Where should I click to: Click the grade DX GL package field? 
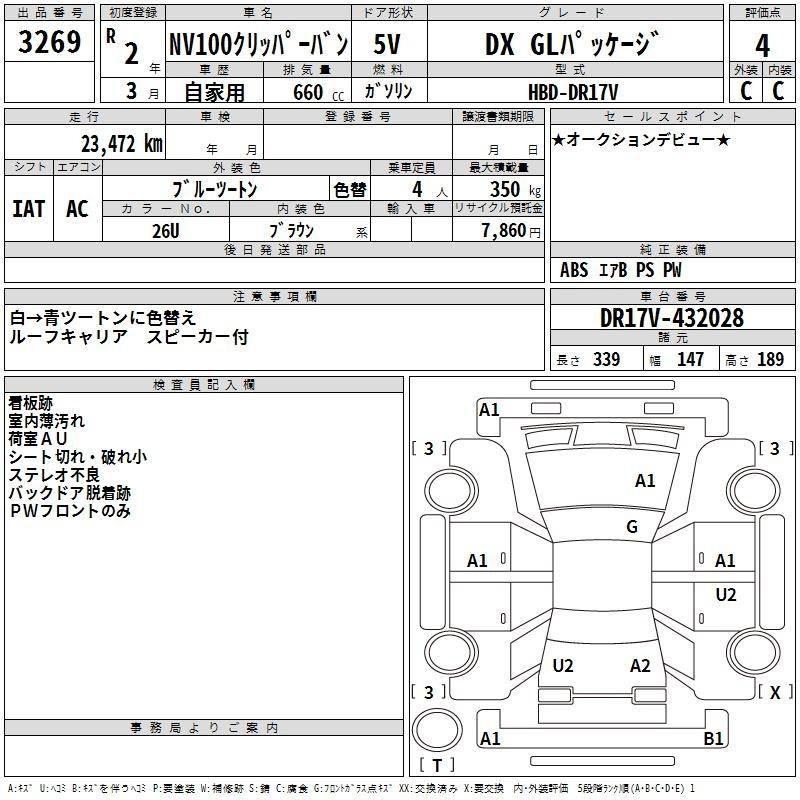pos(573,45)
